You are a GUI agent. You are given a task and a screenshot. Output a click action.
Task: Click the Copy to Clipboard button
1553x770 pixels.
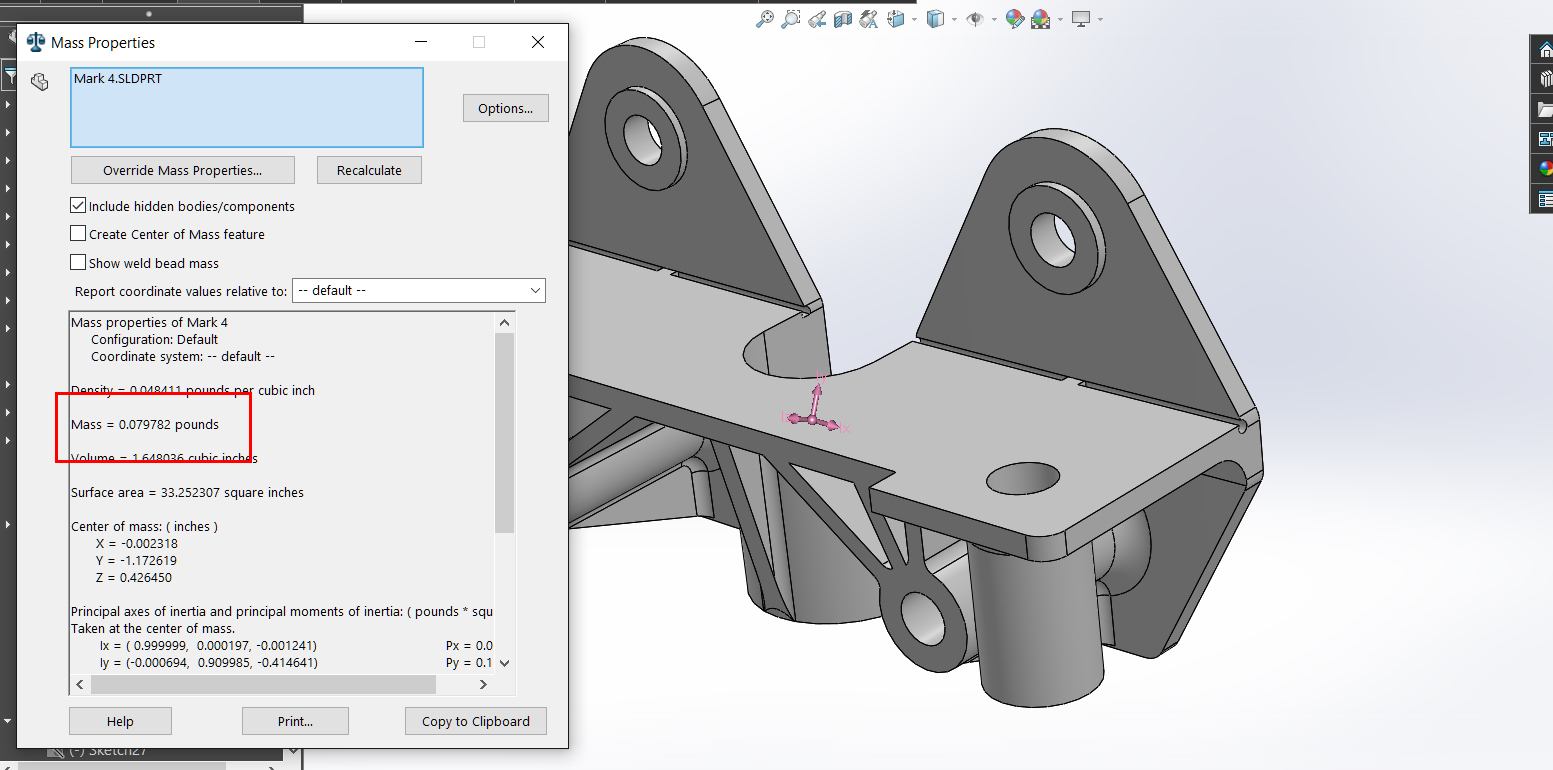tap(476, 721)
